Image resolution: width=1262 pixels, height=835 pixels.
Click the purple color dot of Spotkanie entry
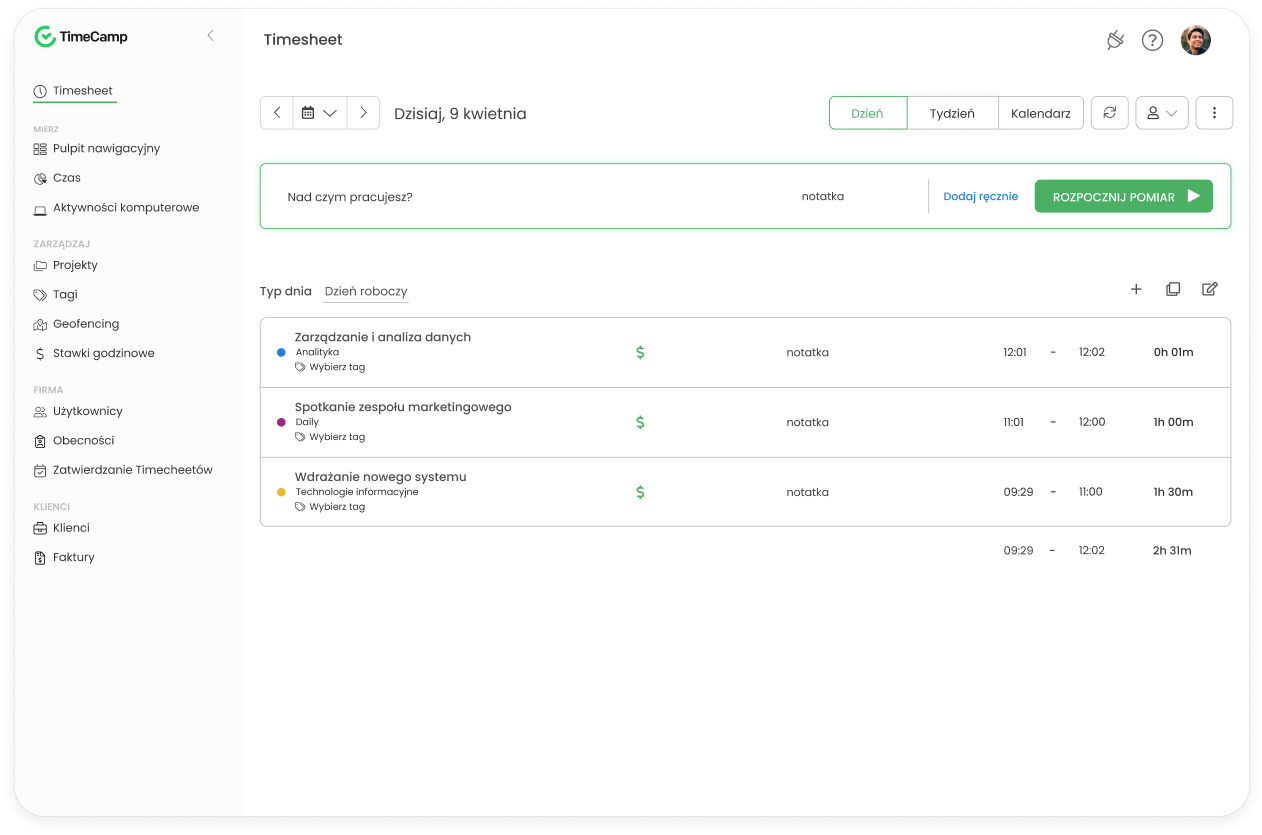(x=281, y=422)
